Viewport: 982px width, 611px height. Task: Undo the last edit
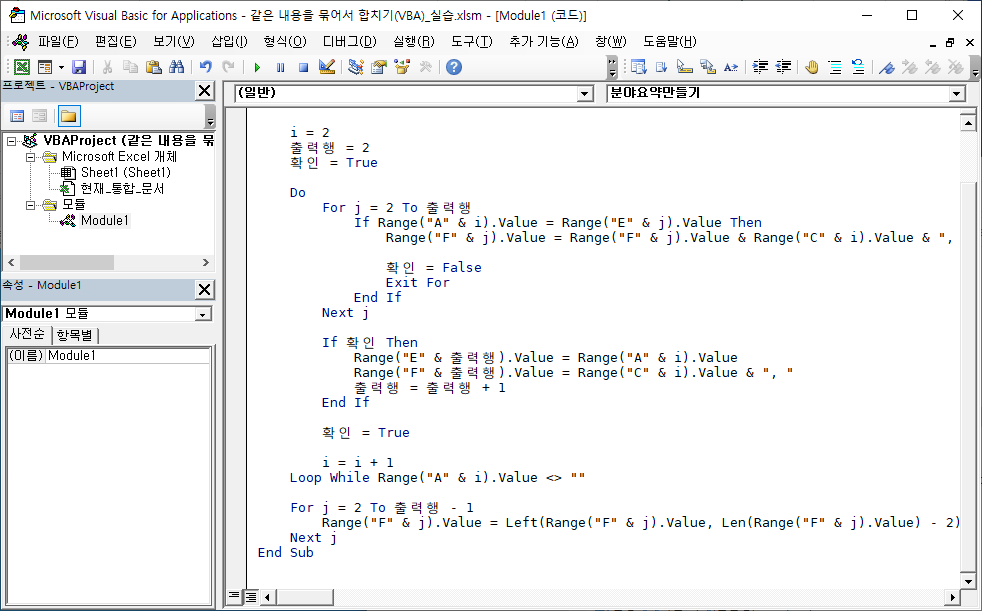coord(205,67)
